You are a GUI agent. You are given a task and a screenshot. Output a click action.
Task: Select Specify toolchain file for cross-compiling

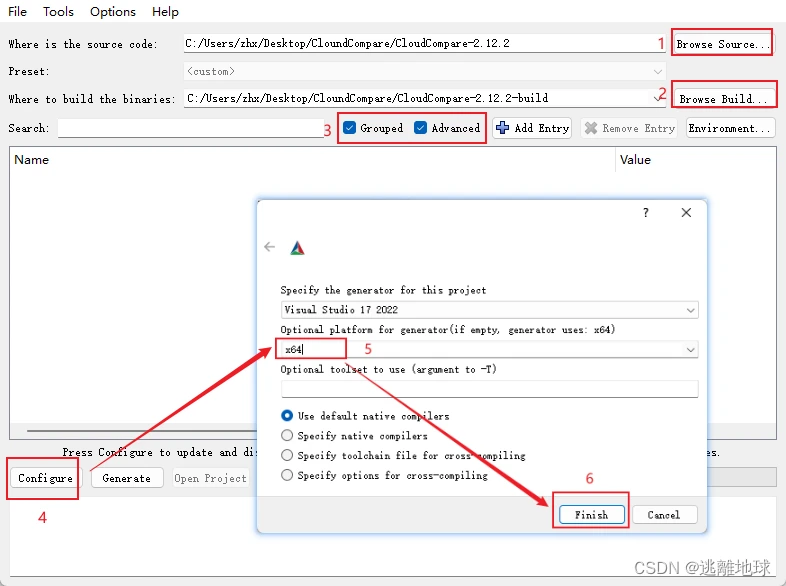[287, 455]
